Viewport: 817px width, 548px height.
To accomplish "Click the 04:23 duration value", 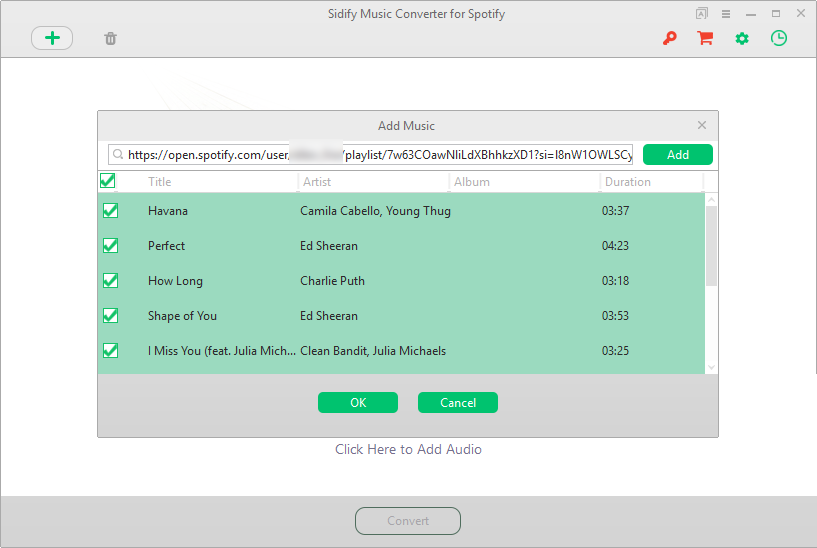I will tap(615, 245).
